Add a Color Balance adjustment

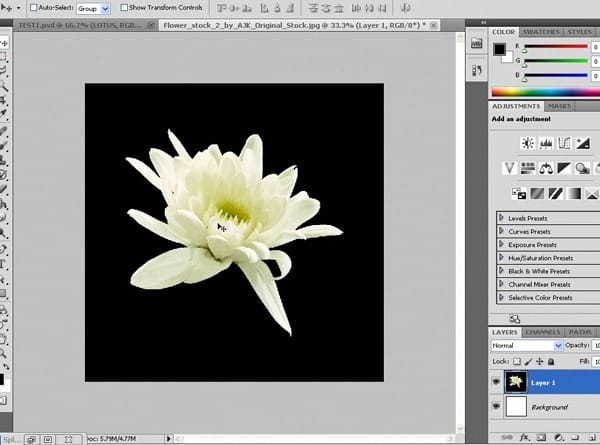546,168
